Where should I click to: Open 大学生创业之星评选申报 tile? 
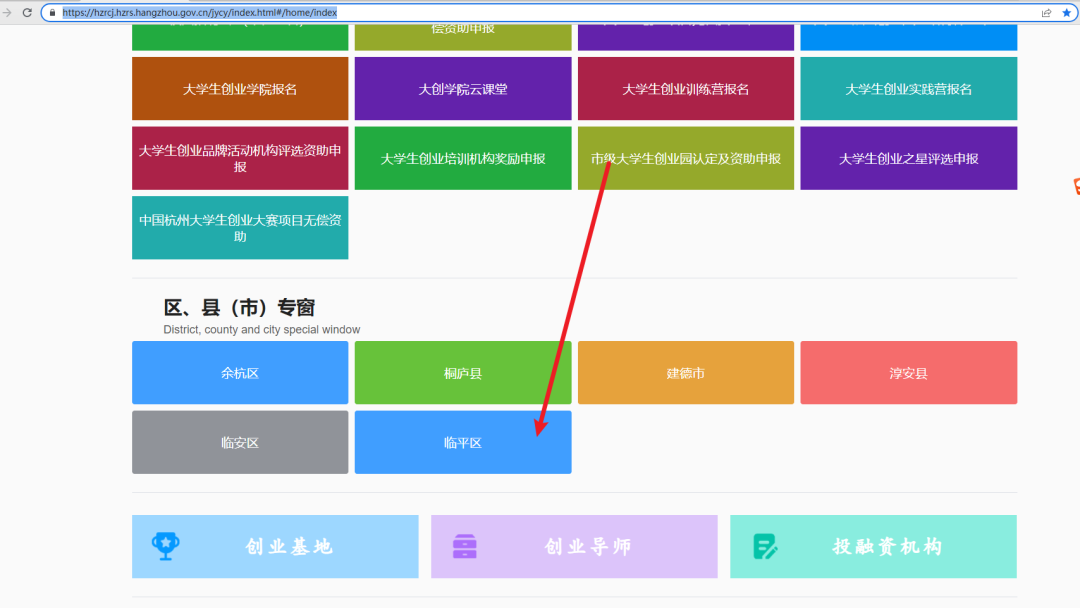(908, 158)
